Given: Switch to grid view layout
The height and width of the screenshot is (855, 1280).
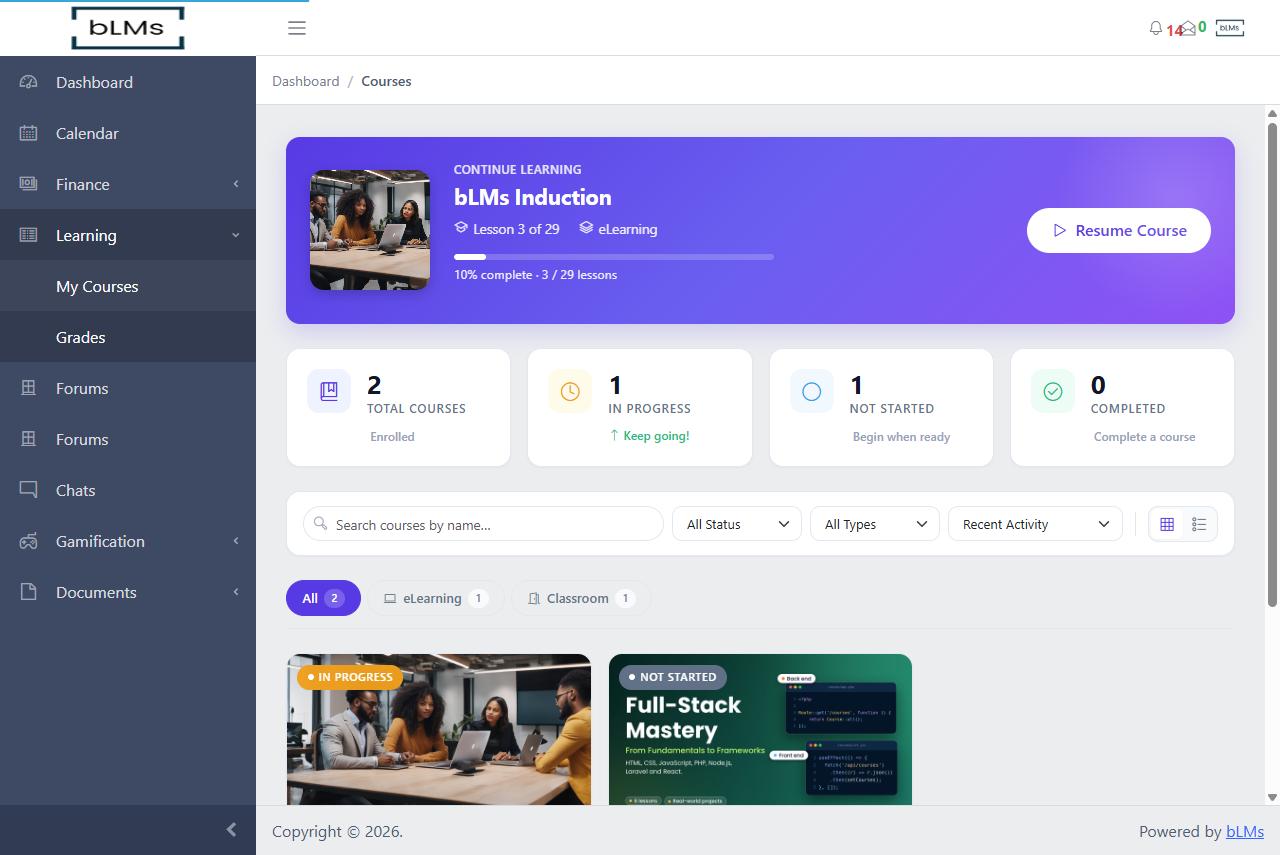Looking at the screenshot, I should [x=1167, y=524].
